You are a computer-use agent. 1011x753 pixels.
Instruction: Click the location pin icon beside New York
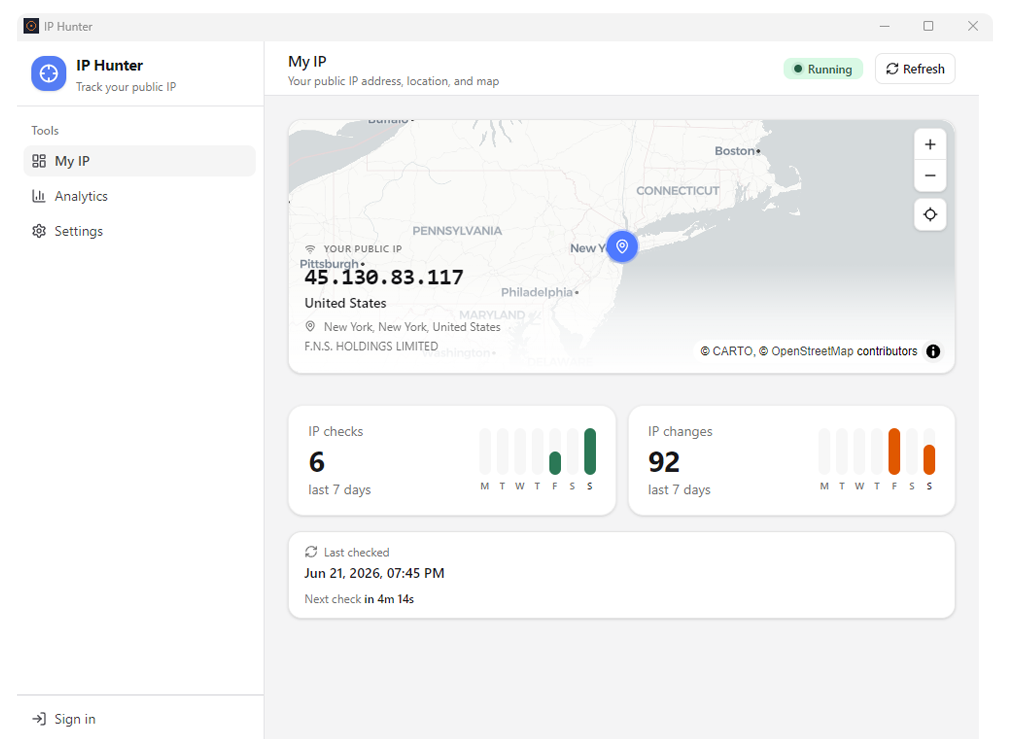(310, 326)
